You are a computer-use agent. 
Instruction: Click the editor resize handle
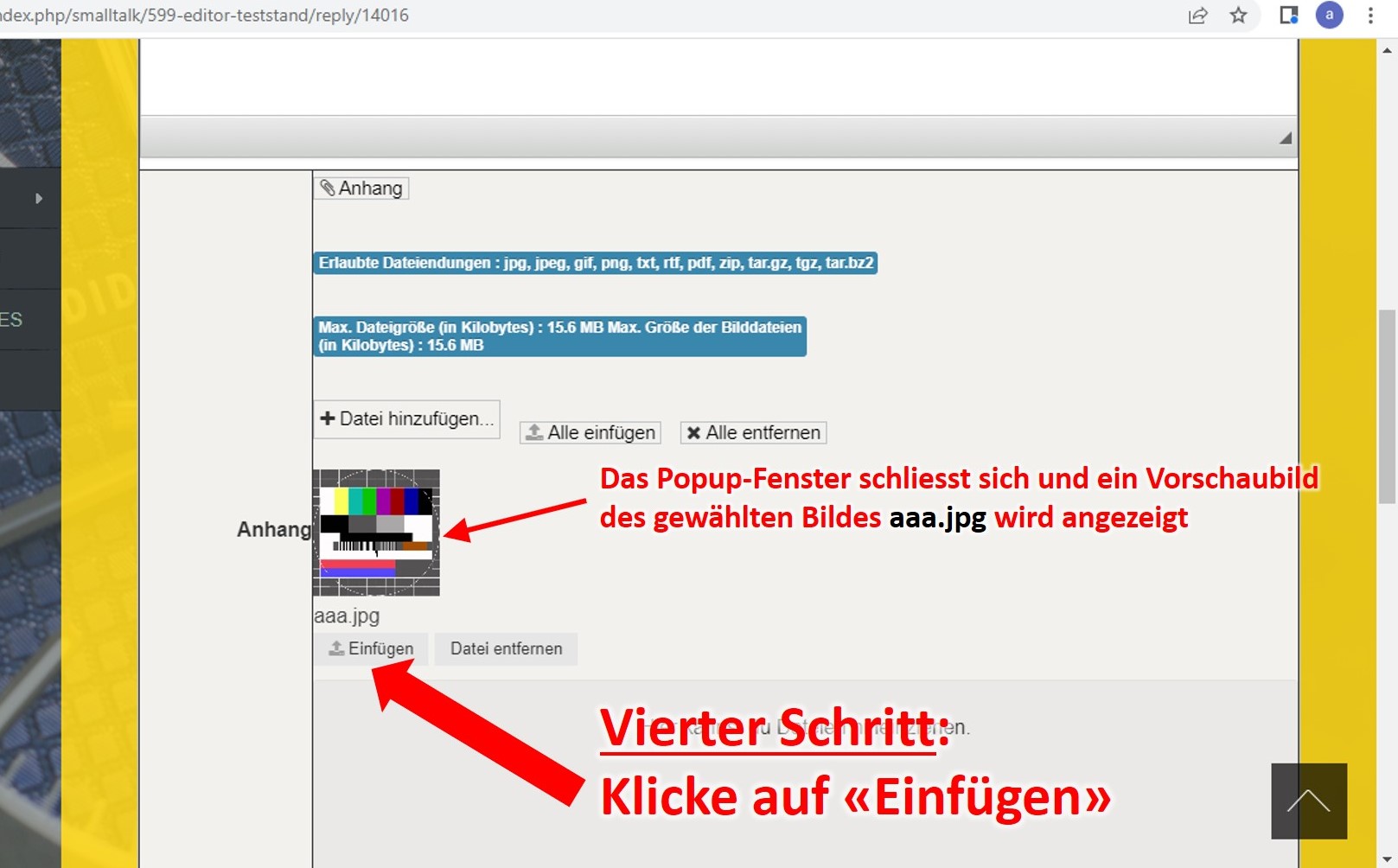pos(1286,138)
